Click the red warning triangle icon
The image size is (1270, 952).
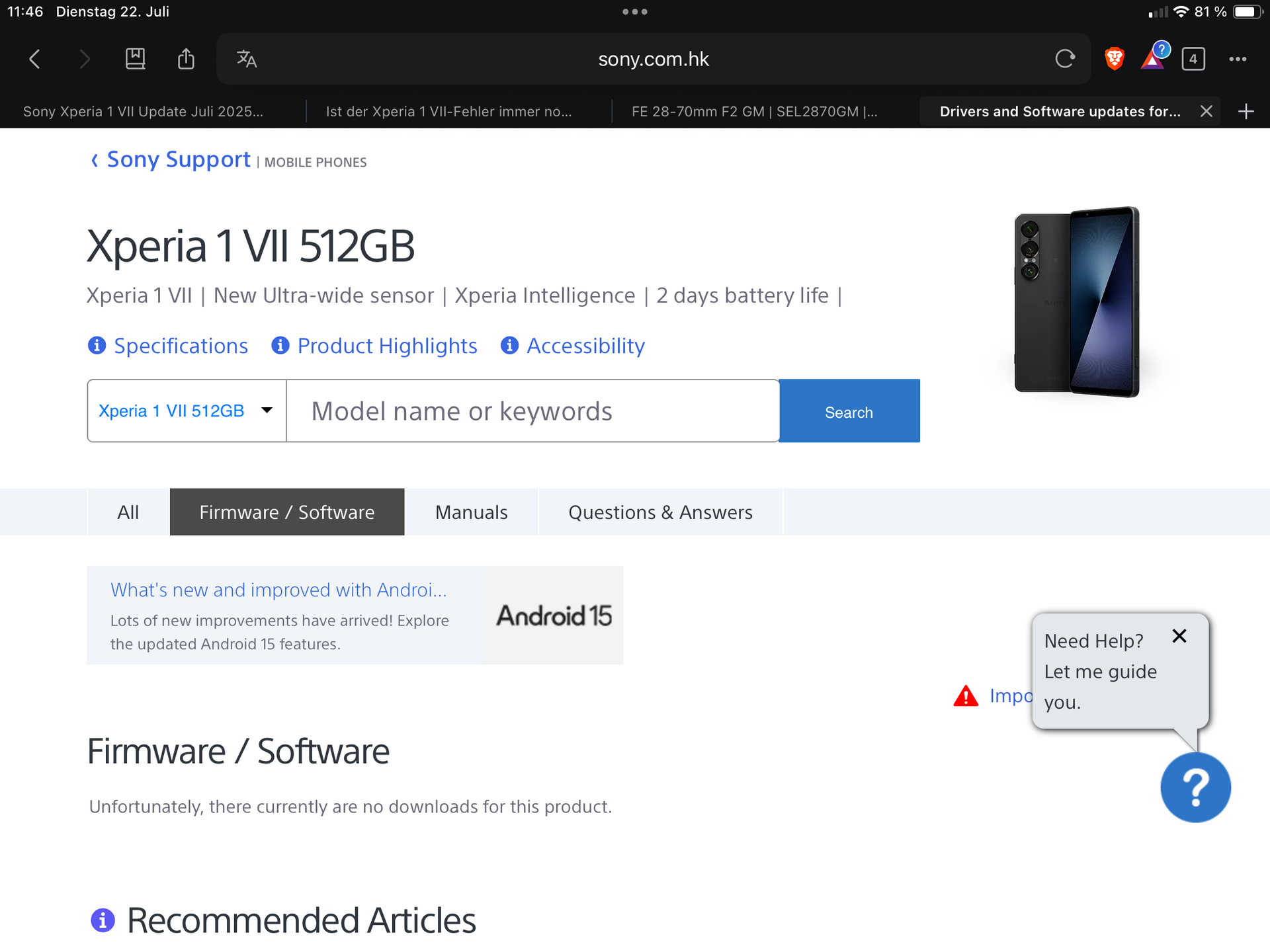(966, 696)
